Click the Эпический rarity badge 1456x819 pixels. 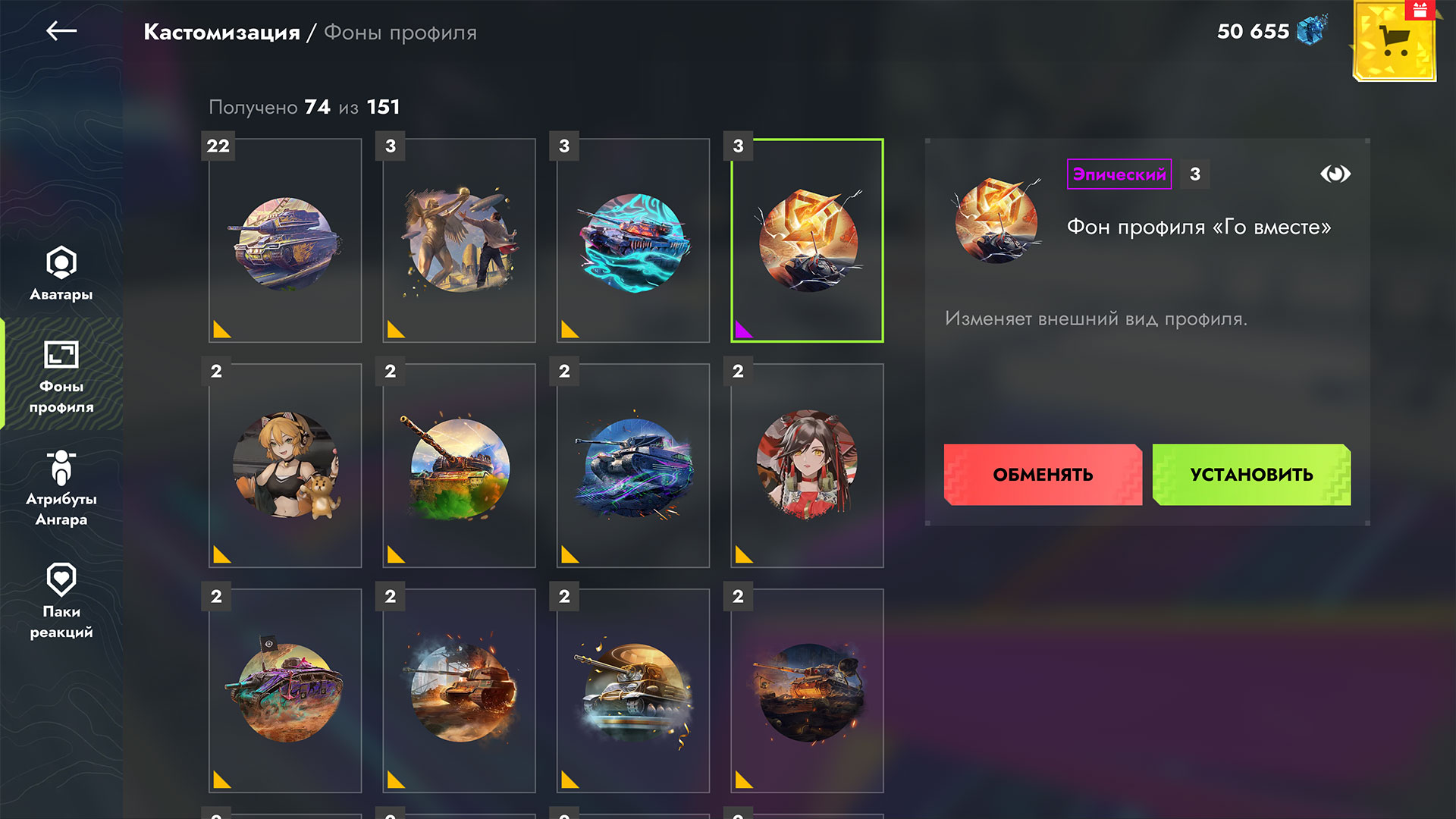click(1119, 174)
